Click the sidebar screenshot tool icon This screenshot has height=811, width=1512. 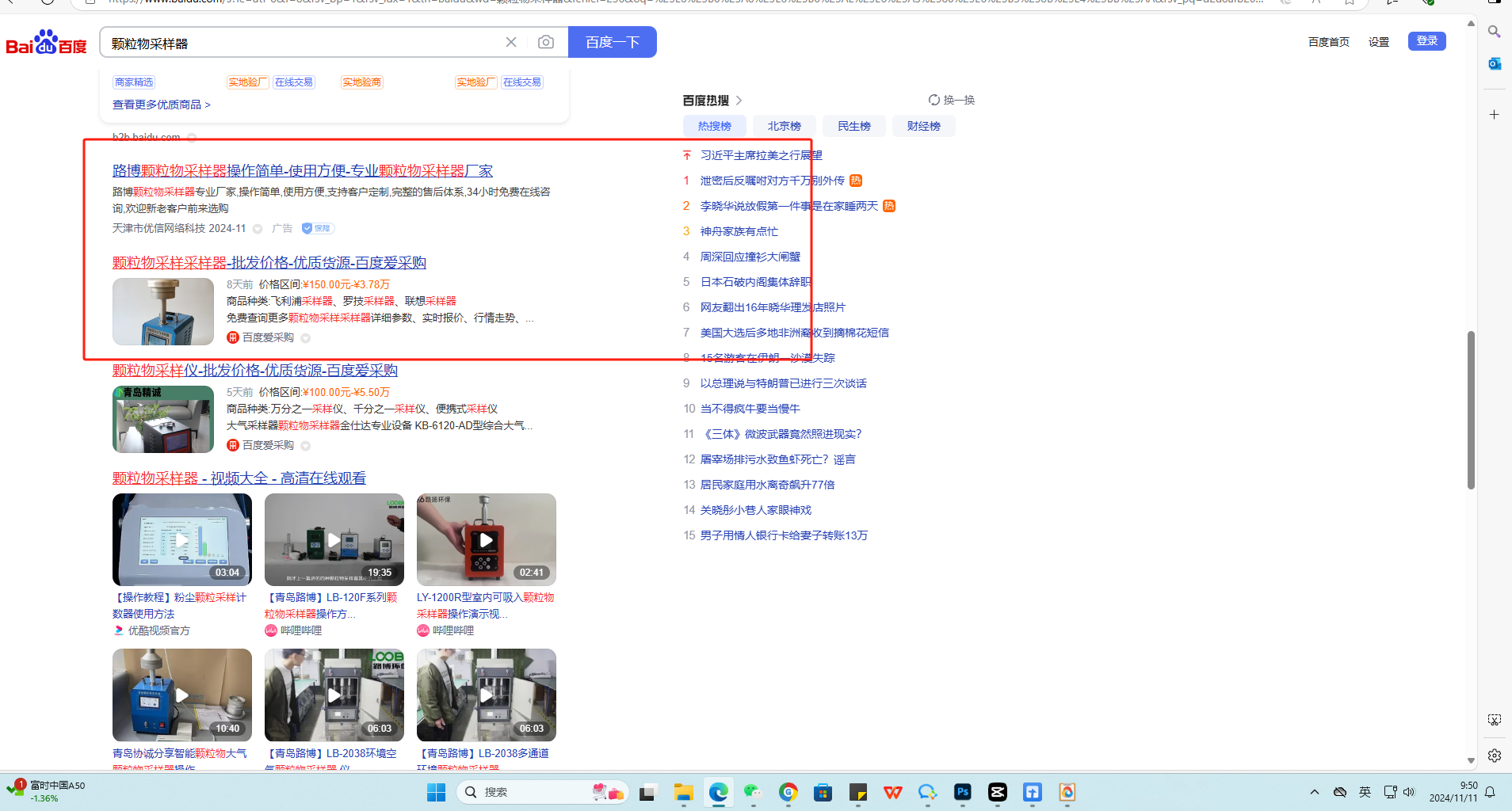pyautogui.click(x=1494, y=720)
